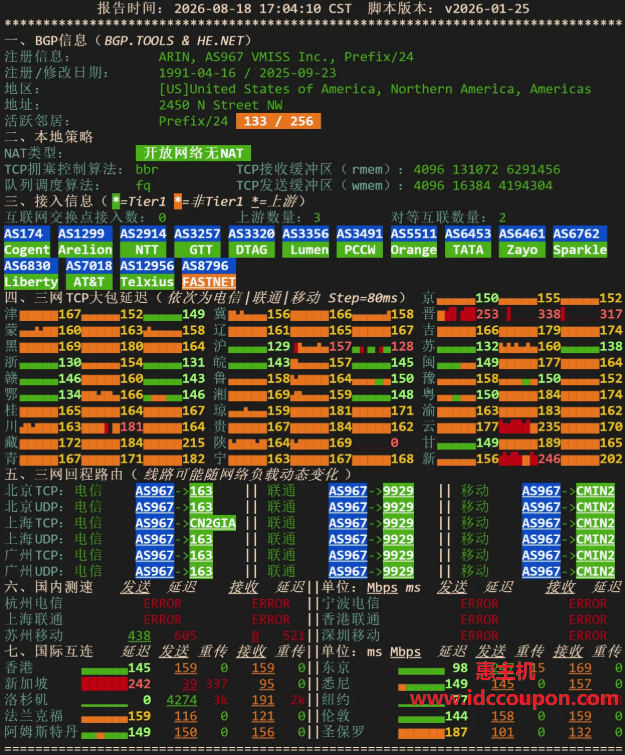Image resolution: width=625 pixels, height=755 pixels.
Task: Click the red latency value 338
Action: coord(549,314)
